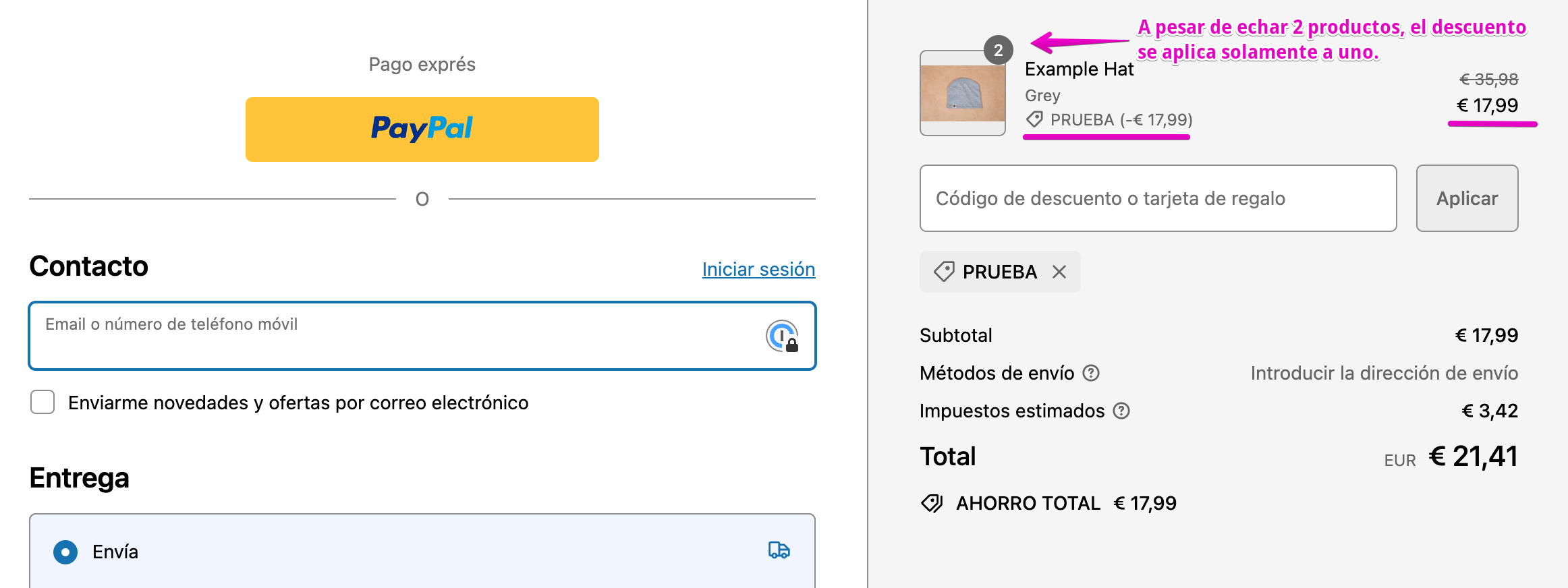This screenshot has width=1568, height=588.
Task: Click help icon beside Impuestos estimados
Action: pos(1121,411)
